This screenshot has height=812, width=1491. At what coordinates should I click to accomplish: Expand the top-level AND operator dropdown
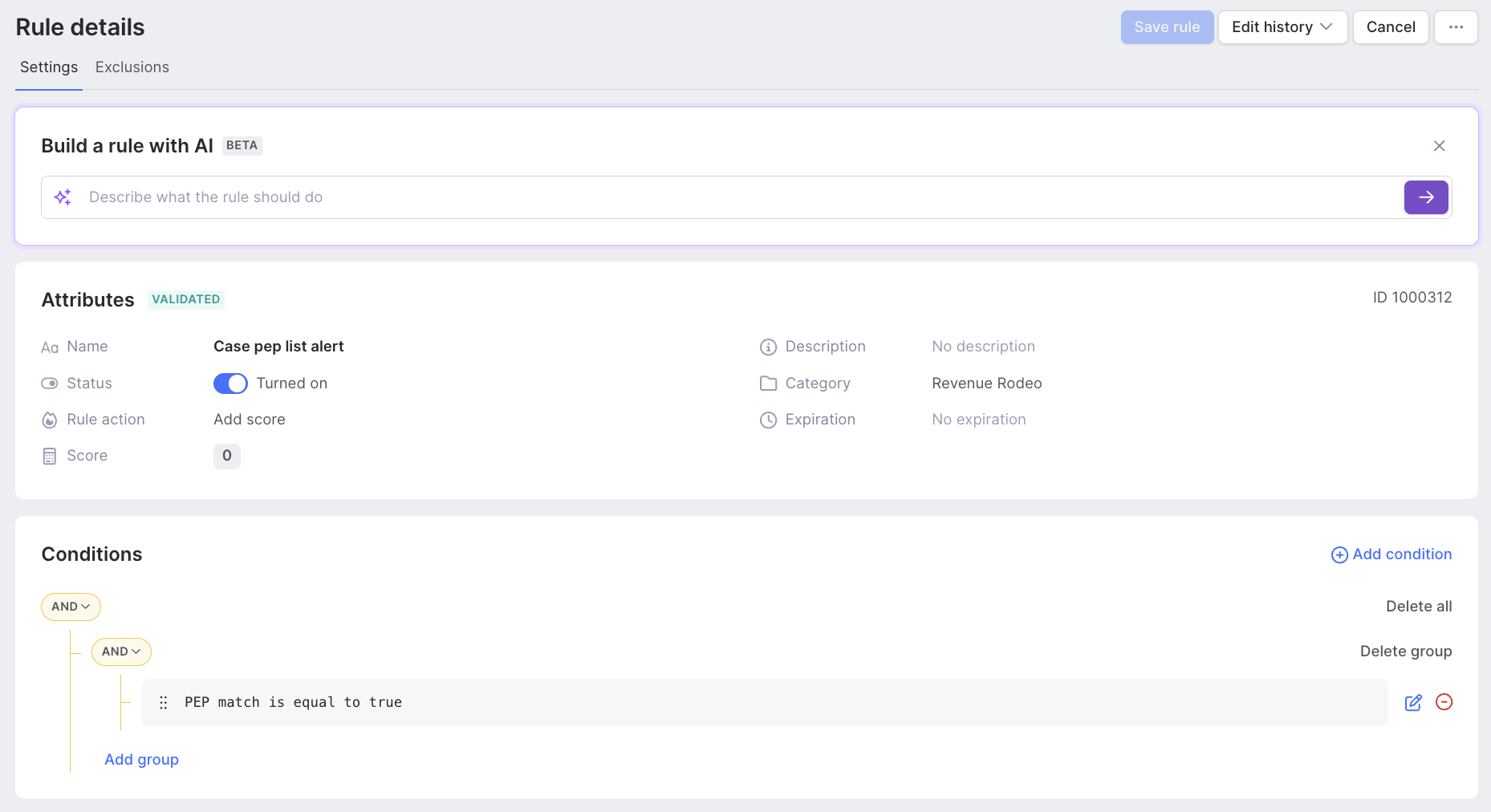point(71,607)
